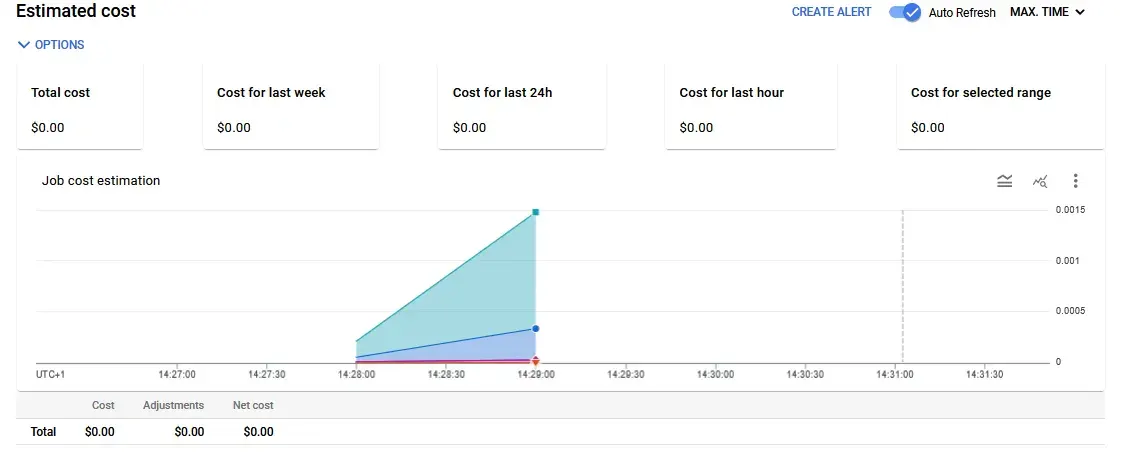This screenshot has height=474, width=1125.
Task: Select the Total cost card
Action: tap(80, 106)
